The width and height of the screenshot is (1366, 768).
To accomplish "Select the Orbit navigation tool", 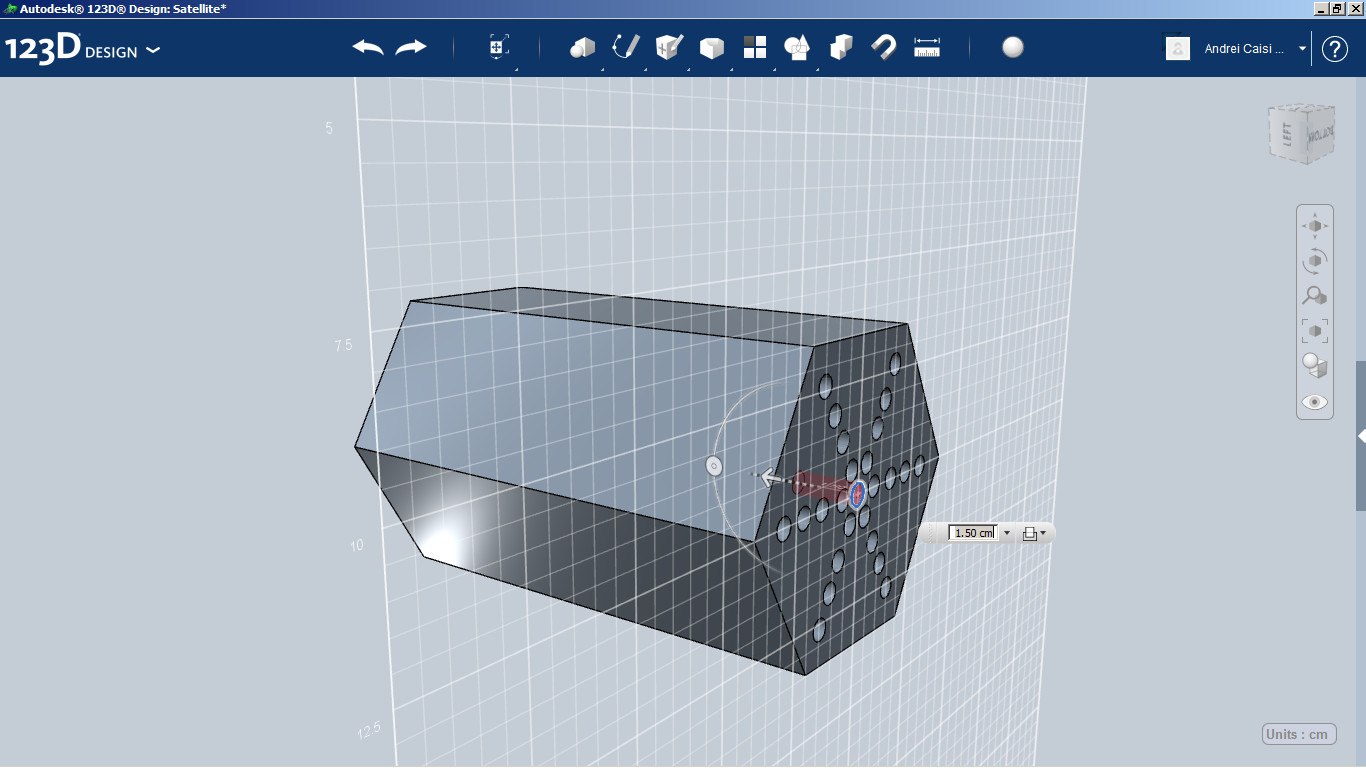I will click(x=1315, y=261).
